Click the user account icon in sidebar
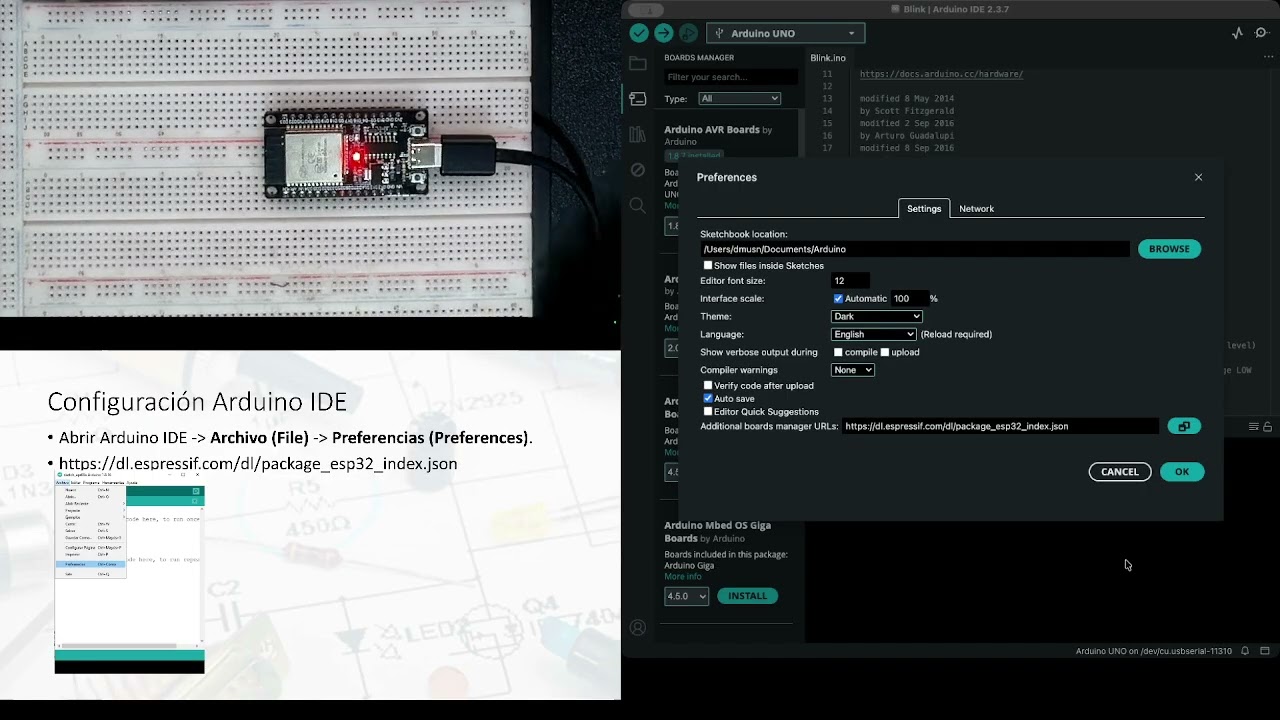 (x=638, y=628)
